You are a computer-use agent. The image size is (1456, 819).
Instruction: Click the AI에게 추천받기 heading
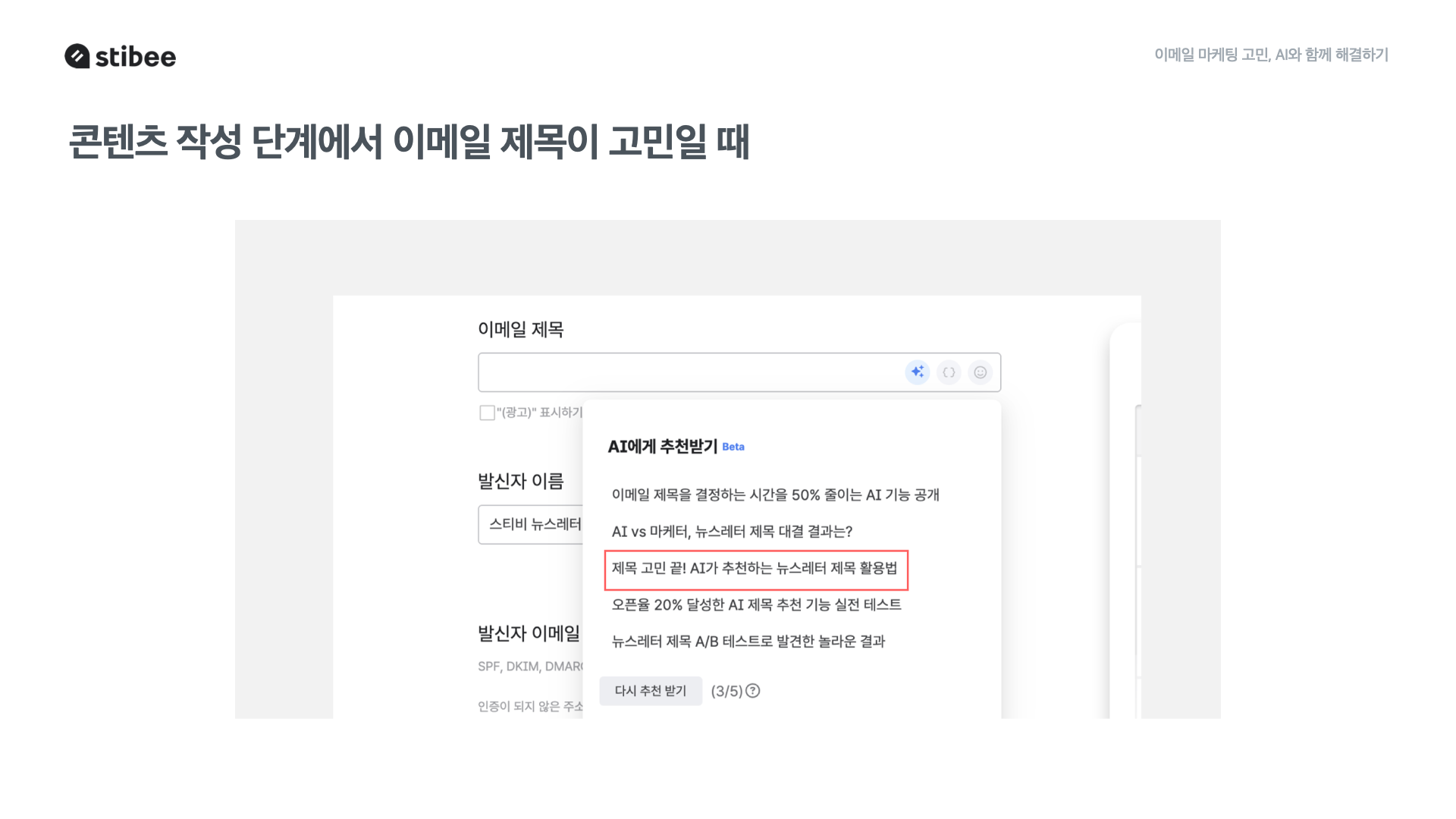tap(662, 447)
